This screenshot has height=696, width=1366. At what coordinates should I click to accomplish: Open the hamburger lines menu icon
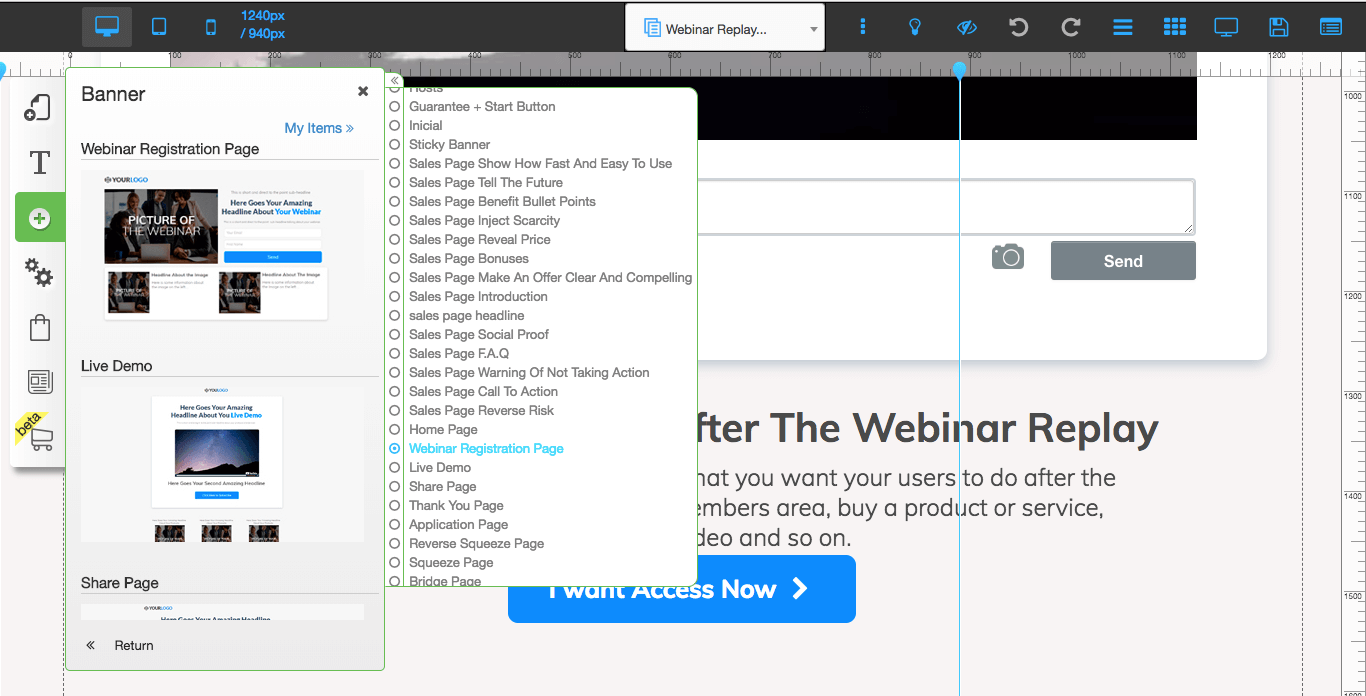[x=1123, y=27]
